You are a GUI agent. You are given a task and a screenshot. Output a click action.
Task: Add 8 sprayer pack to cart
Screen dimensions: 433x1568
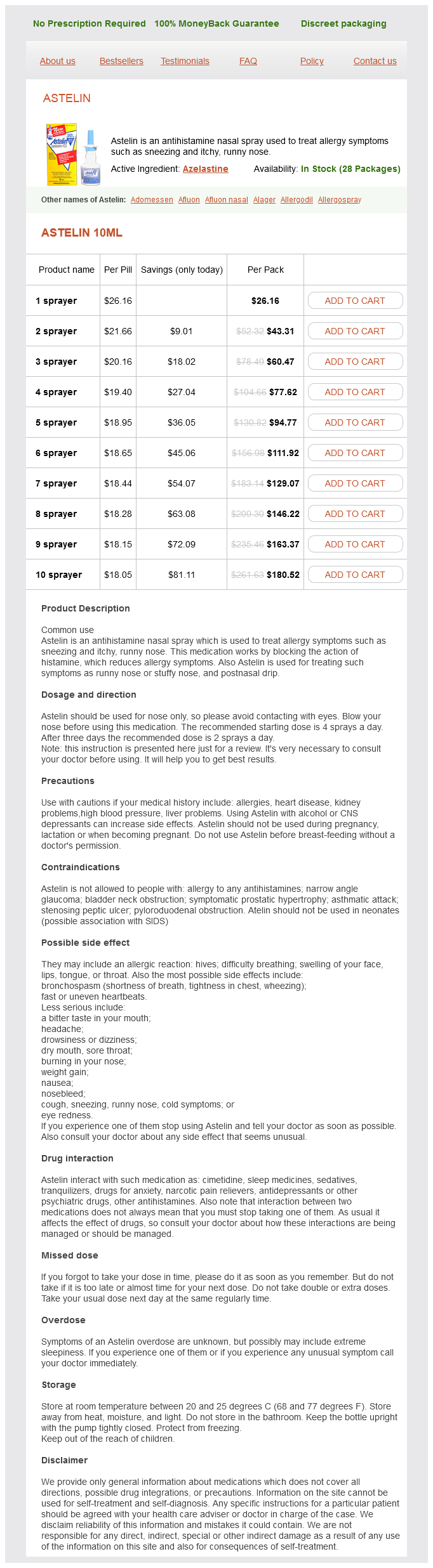tap(355, 514)
